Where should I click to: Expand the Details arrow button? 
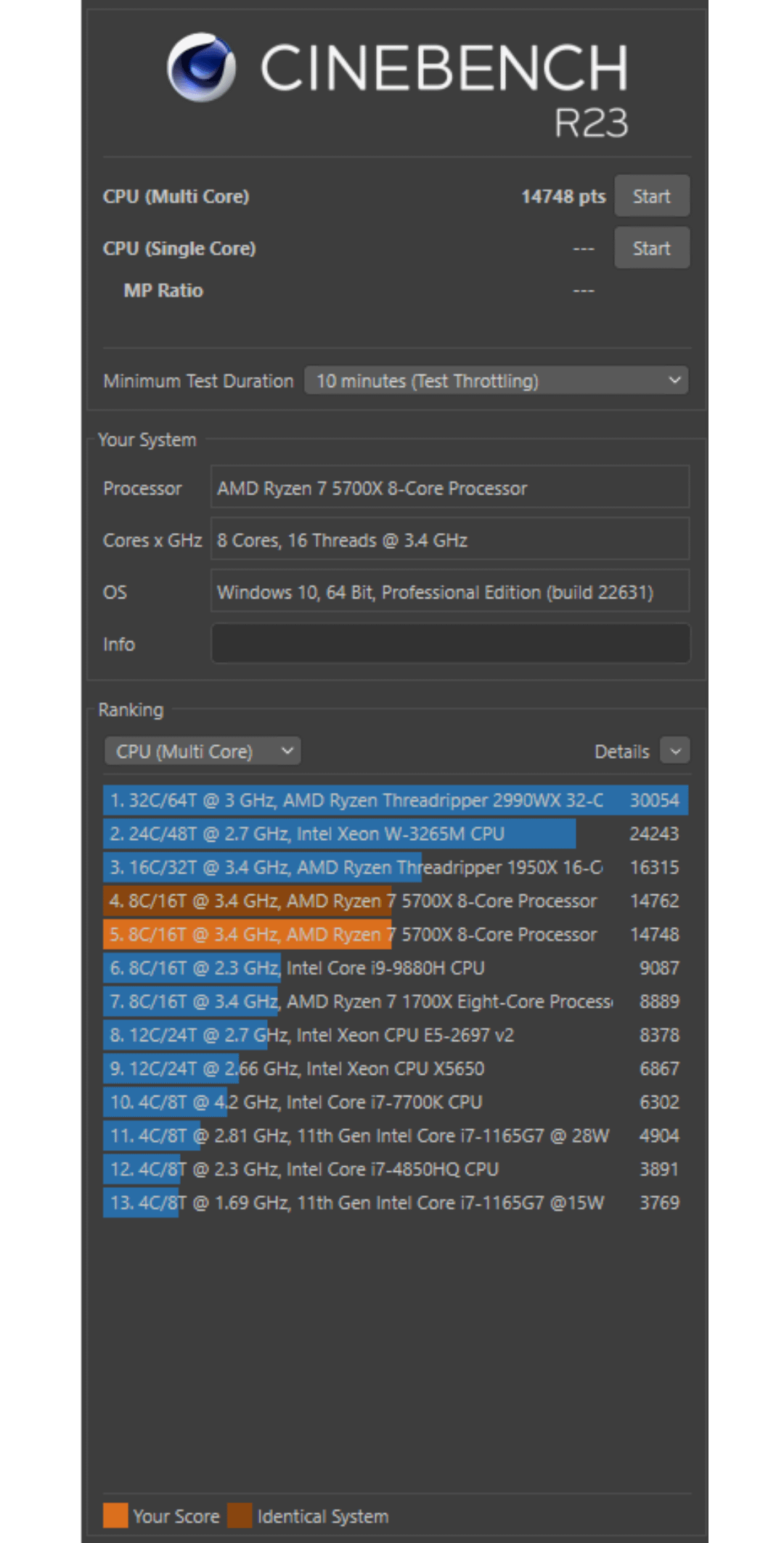(x=675, y=751)
